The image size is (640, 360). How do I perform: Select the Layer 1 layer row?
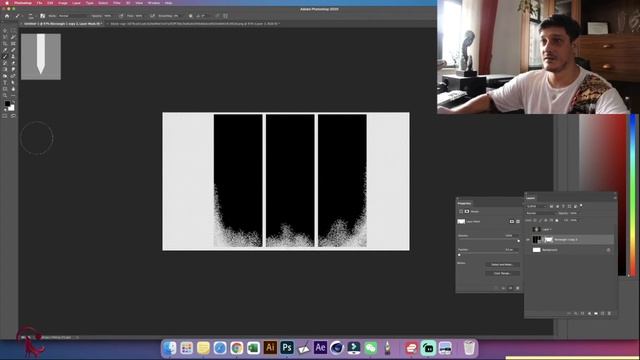point(570,229)
